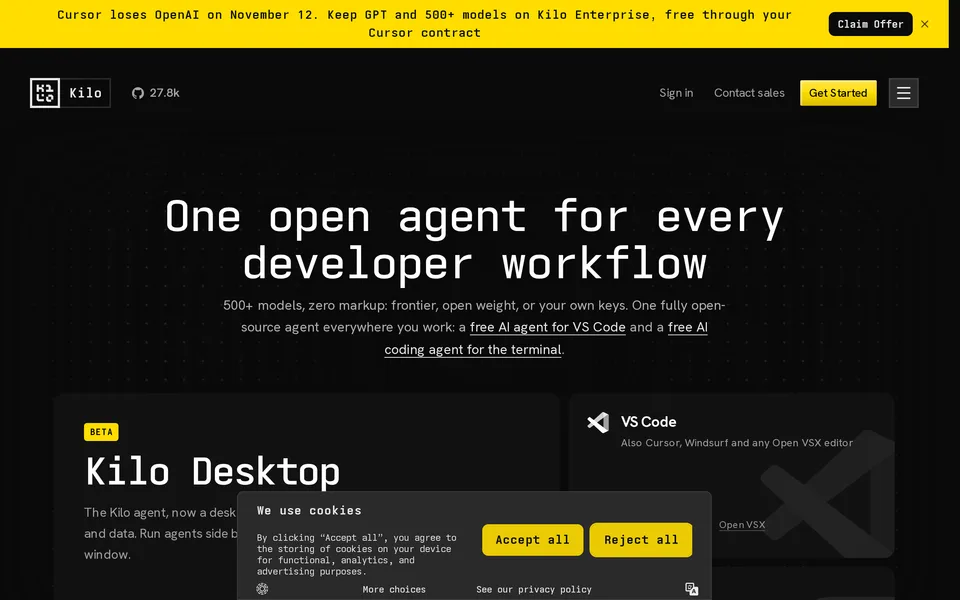Click the VS Code logo icon
960x600 pixels.
point(598,422)
